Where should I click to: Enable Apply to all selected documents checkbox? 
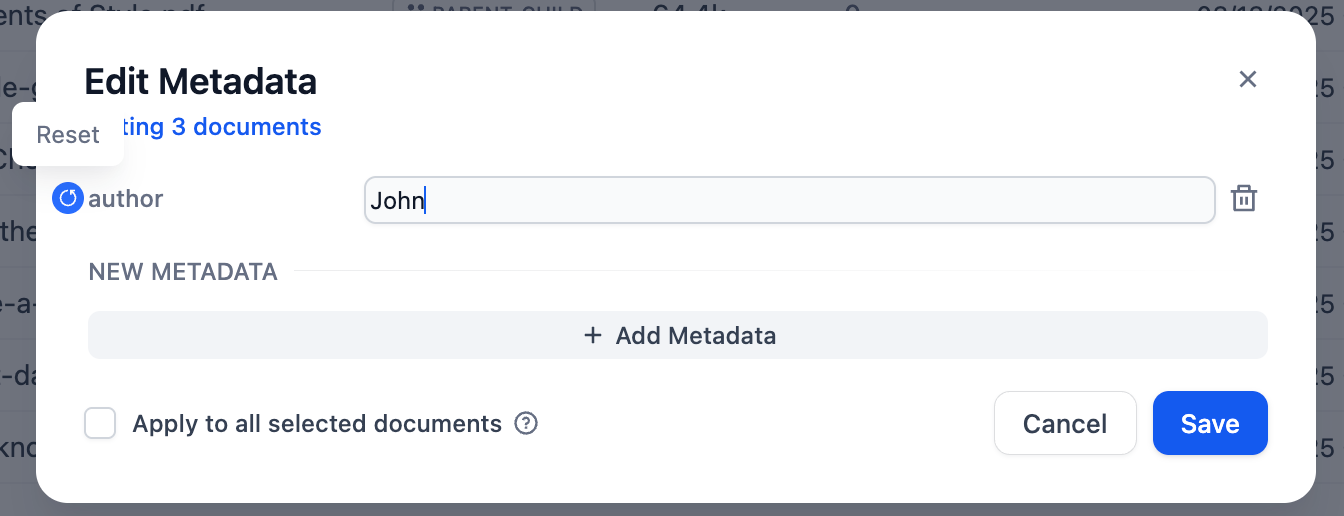pos(100,424)
